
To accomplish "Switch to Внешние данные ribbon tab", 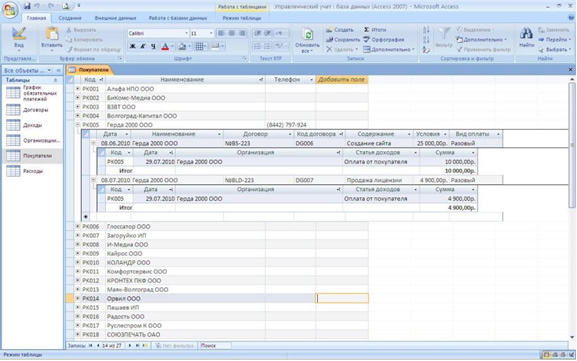I will point(115,18).
